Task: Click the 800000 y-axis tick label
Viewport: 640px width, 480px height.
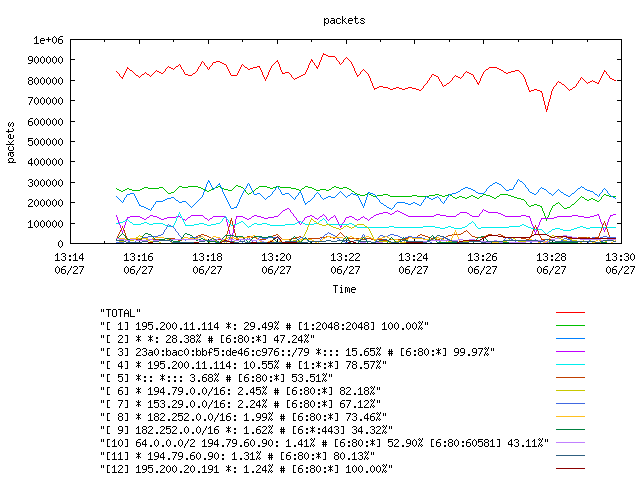Action: click(46, 81)
